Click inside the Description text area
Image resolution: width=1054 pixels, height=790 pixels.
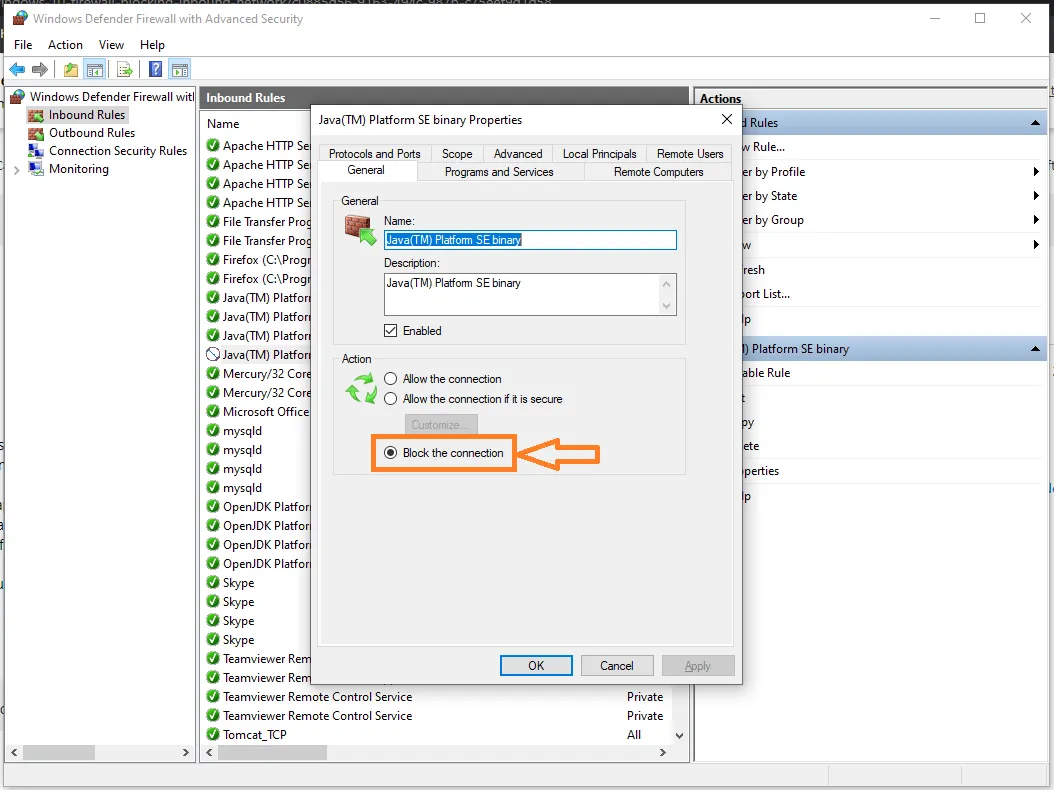[522, 294]
